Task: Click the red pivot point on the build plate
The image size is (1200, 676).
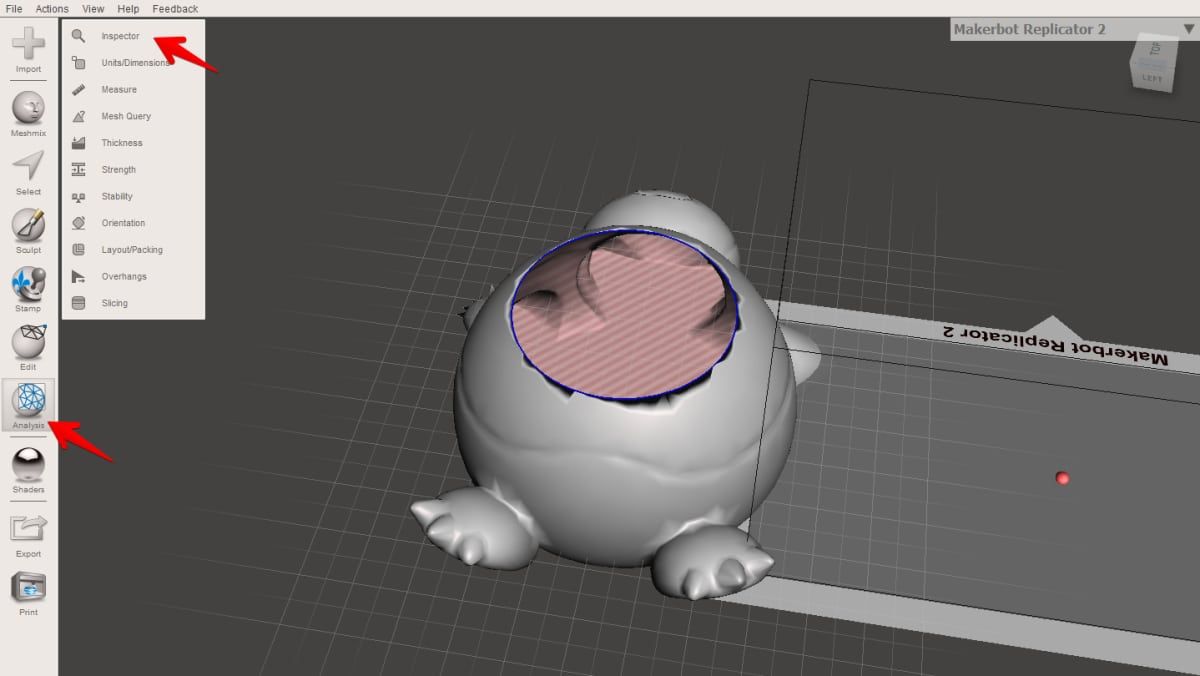Action: coord(1062,479)
